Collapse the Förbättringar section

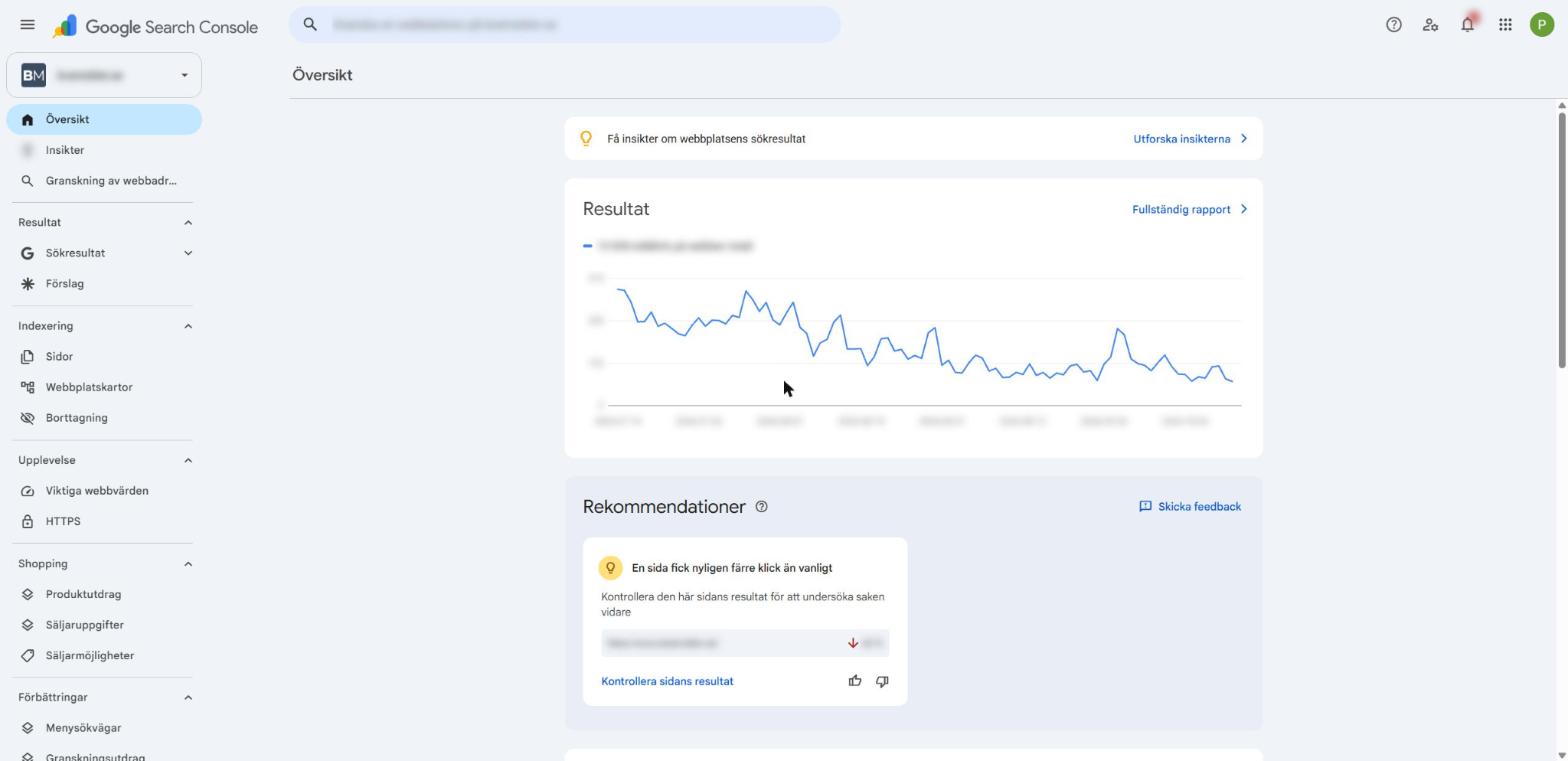187,697
